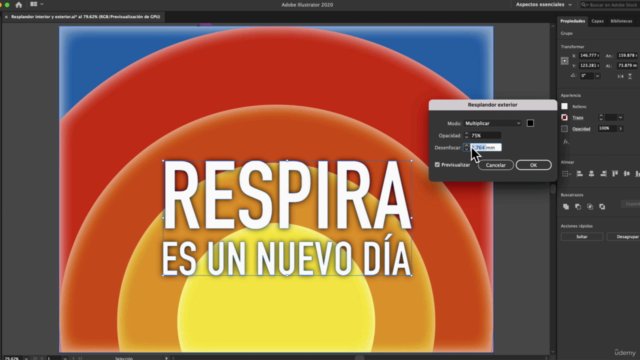Click the flip horizontal icon in Transformar
This screenshot has height=360, width=640.
pos(620,76)
